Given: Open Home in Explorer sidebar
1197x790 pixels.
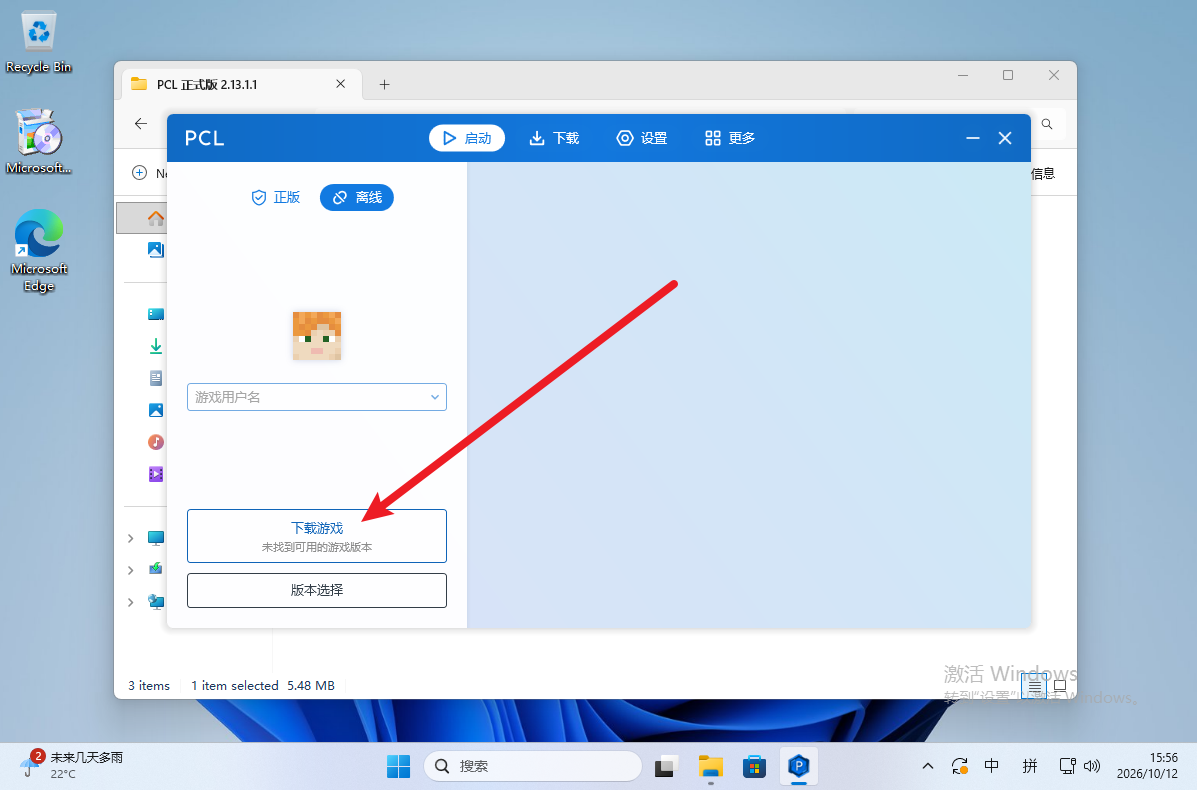Looking at the screenshot, I should click(x=156, y=218).
